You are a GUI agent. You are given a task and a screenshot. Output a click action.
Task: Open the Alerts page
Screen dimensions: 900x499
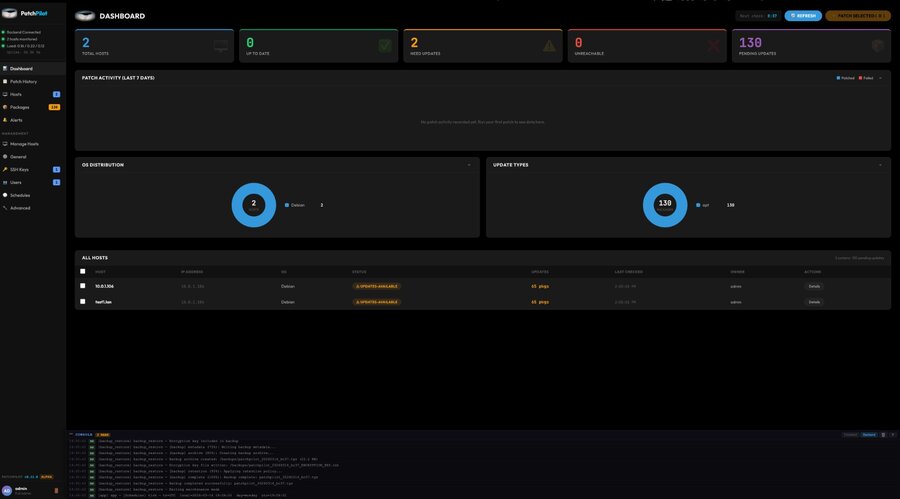pyautogui.click(x=33, y=120)
